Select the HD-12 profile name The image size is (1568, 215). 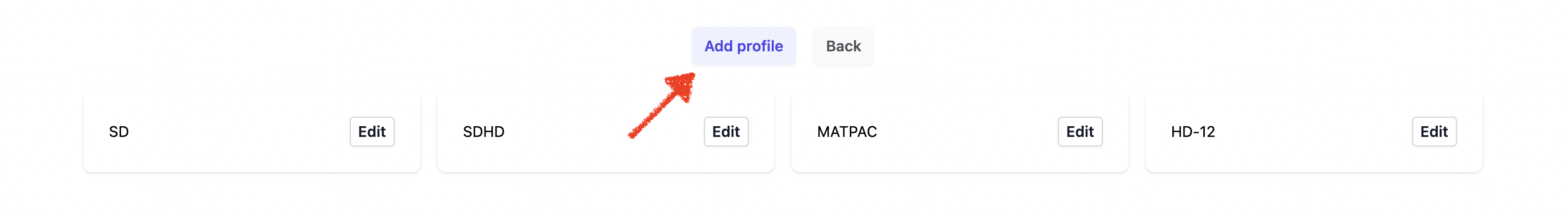(1192, 132)
